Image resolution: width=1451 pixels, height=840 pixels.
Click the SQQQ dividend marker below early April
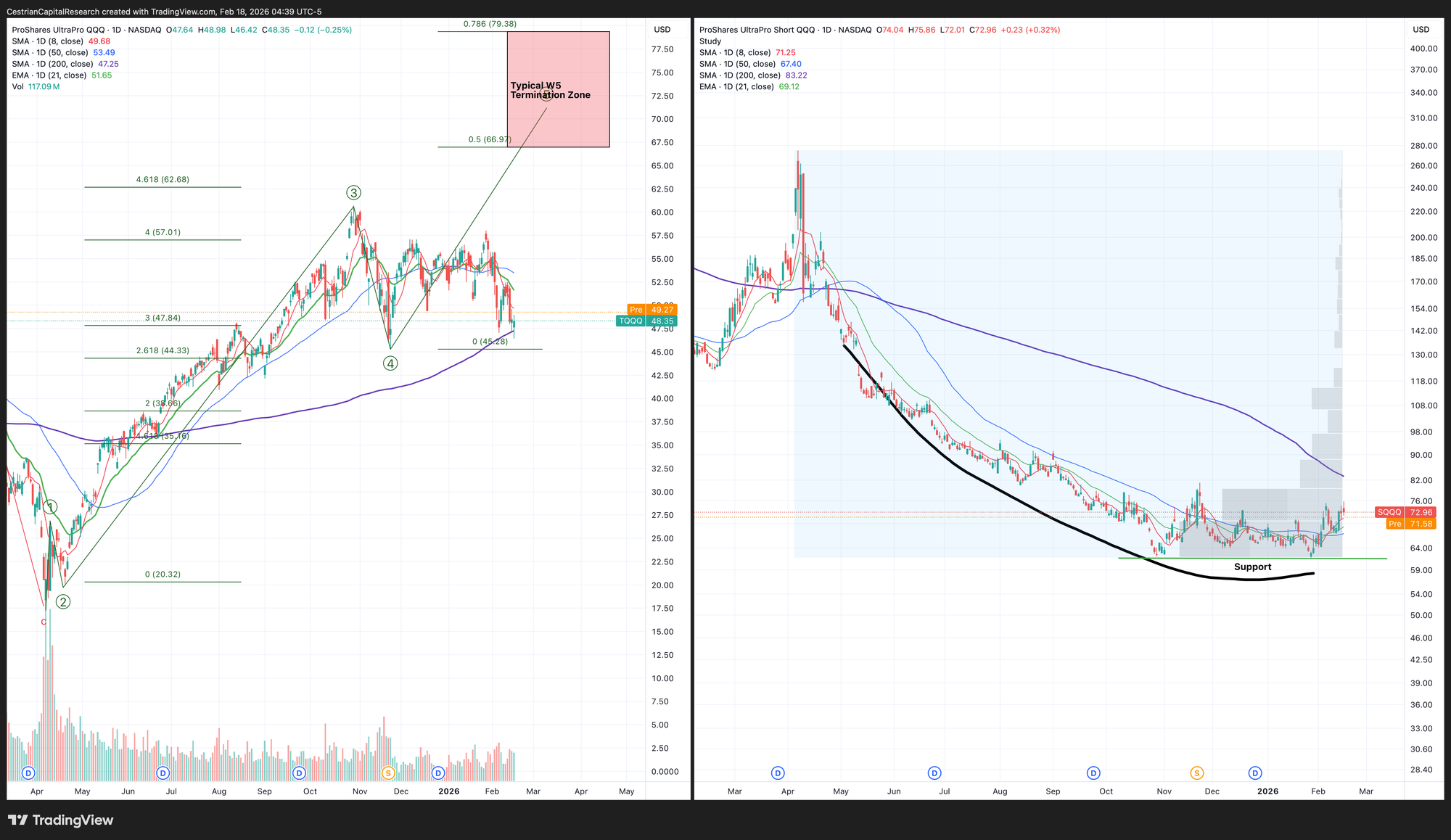778,773
